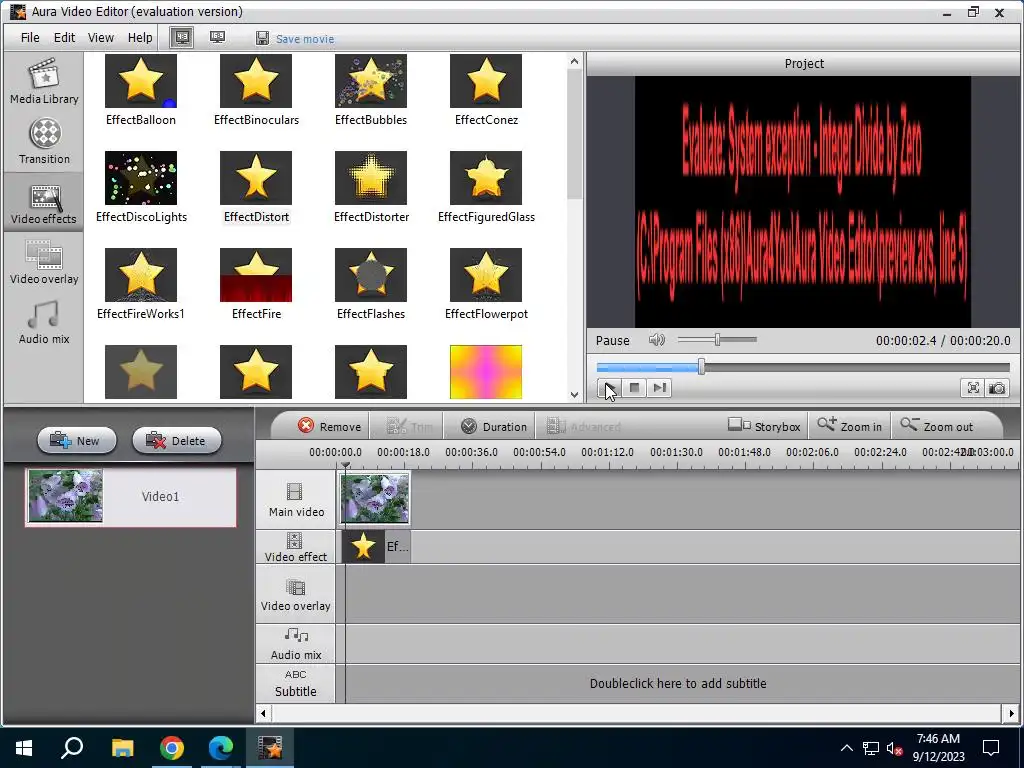Screen dimensions: 1024x768
Task: Click the Audio mix track header
Action: pyautogui.click(x=296, y=644)
